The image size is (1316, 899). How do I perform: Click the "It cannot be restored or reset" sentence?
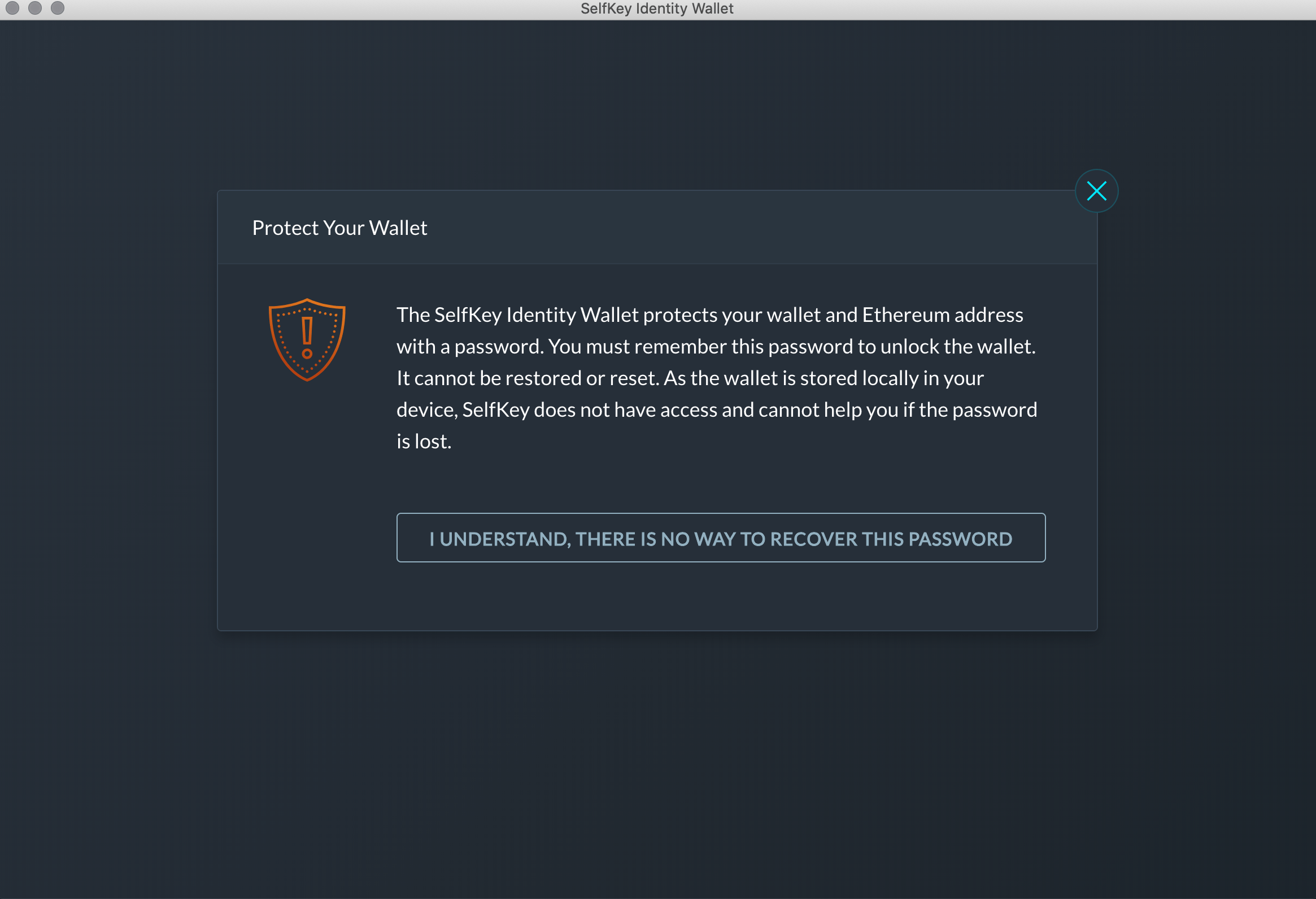528,378
